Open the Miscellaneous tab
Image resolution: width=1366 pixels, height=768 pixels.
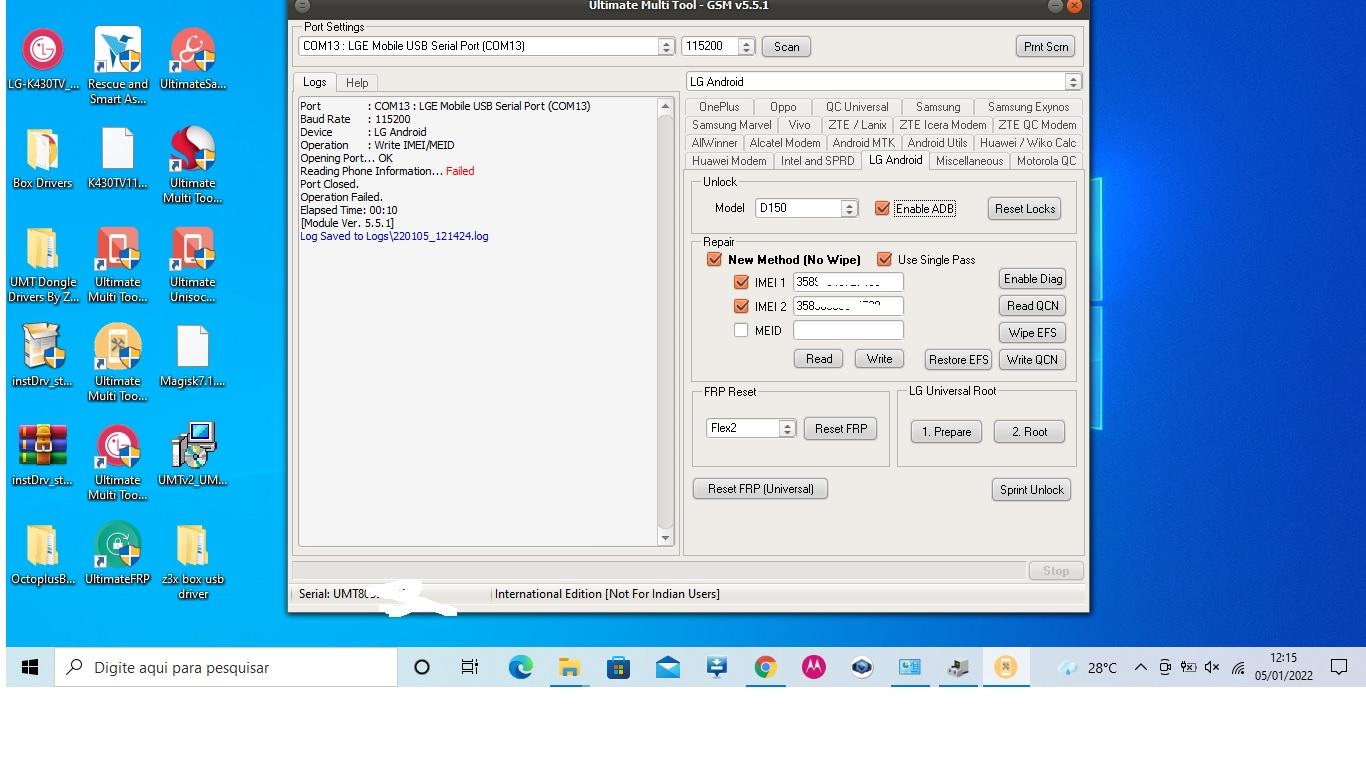point(969,161)
